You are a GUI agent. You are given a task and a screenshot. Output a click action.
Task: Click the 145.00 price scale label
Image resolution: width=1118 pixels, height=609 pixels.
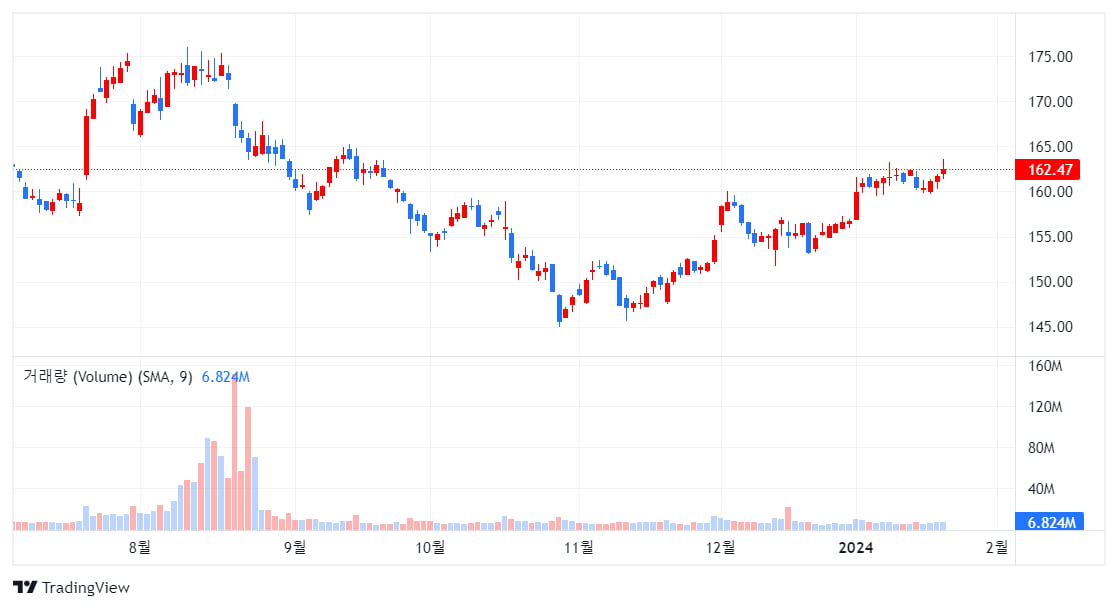[x=1050, y=327]
